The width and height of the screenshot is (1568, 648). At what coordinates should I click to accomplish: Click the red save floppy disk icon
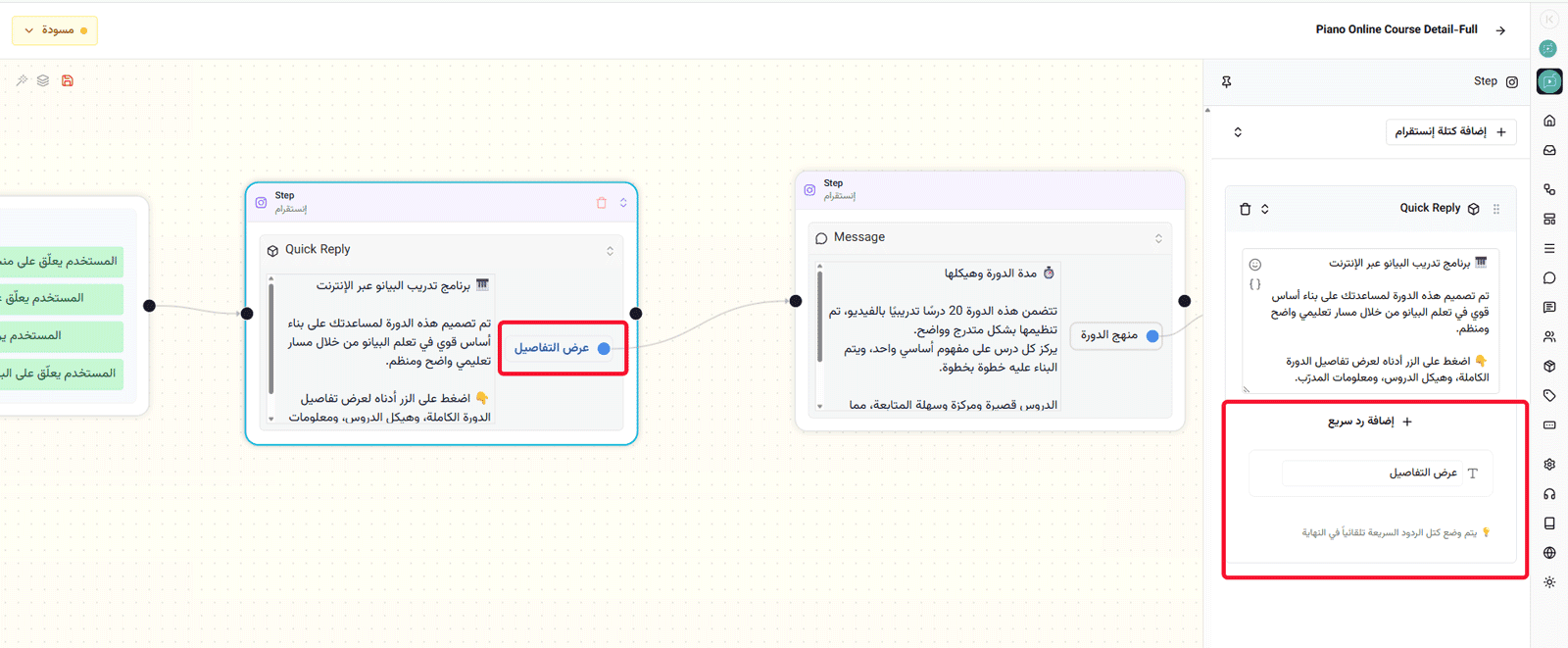coord(68,80)
